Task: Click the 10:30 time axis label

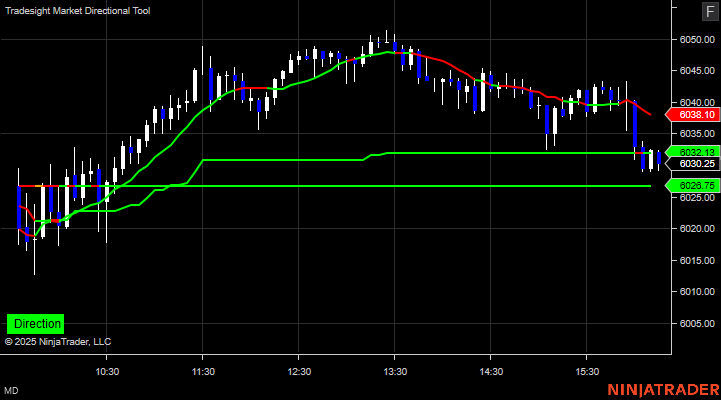Action: pos(107,371)
